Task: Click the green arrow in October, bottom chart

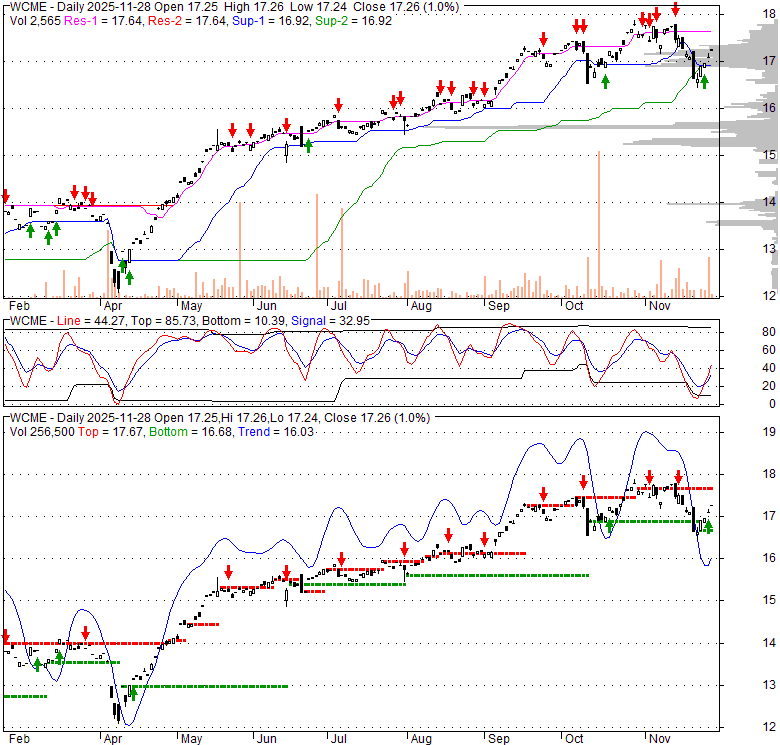Action: tap(609, 526)
